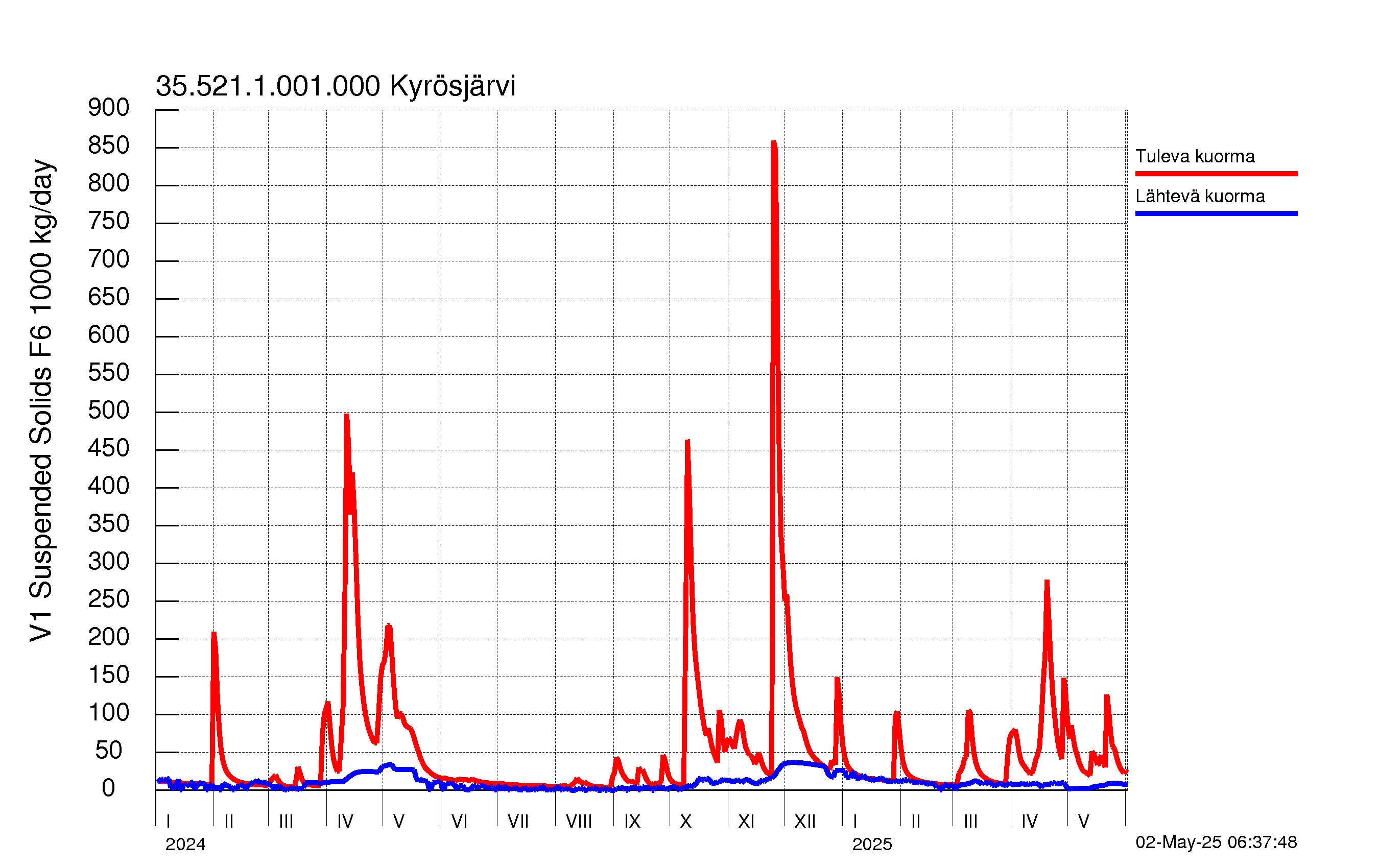
Task: Click the month label 'VI' on the x-axis
Action: [459, 822]
